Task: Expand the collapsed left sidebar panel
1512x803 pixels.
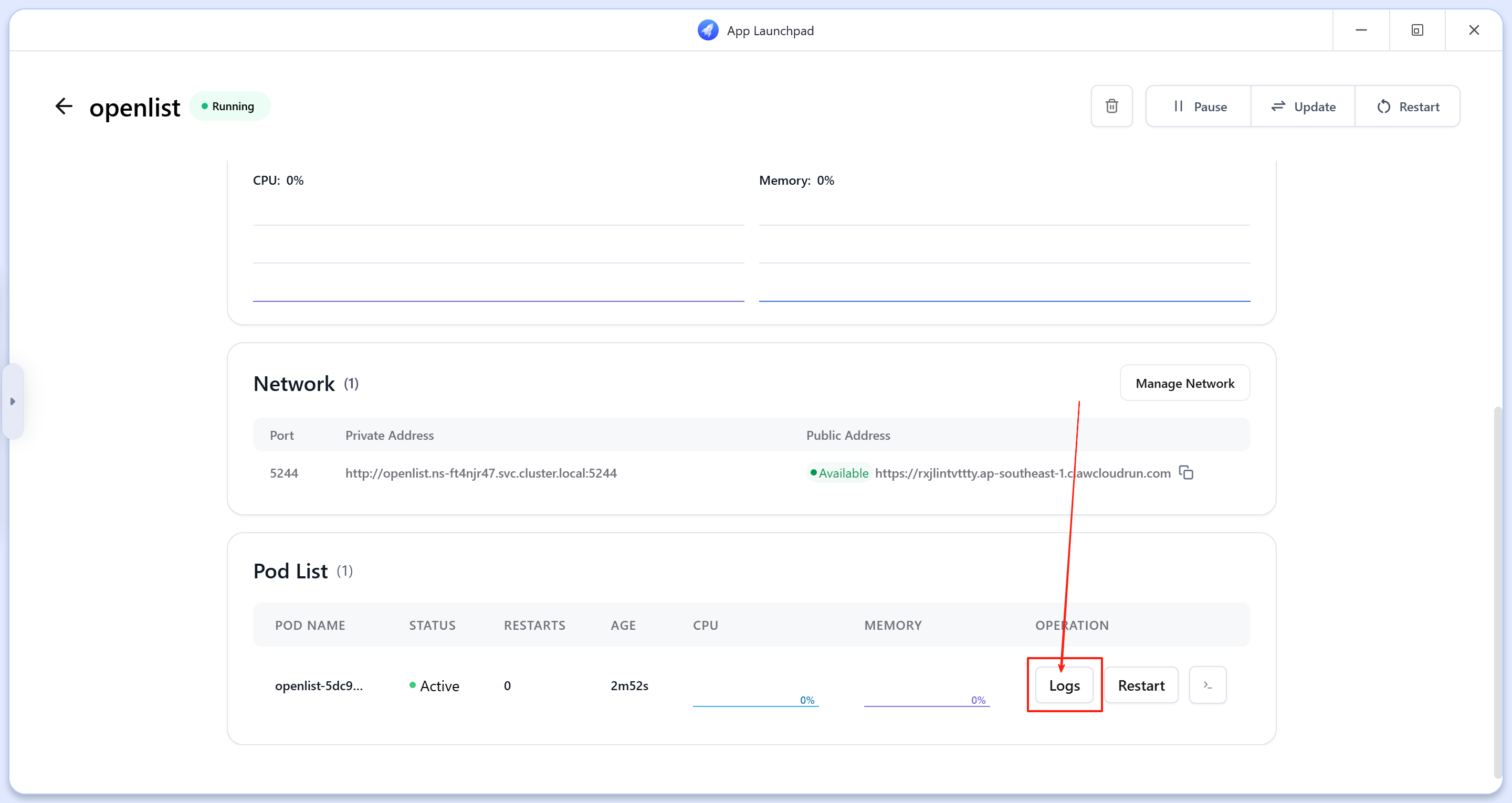Action: click(13, 401)
